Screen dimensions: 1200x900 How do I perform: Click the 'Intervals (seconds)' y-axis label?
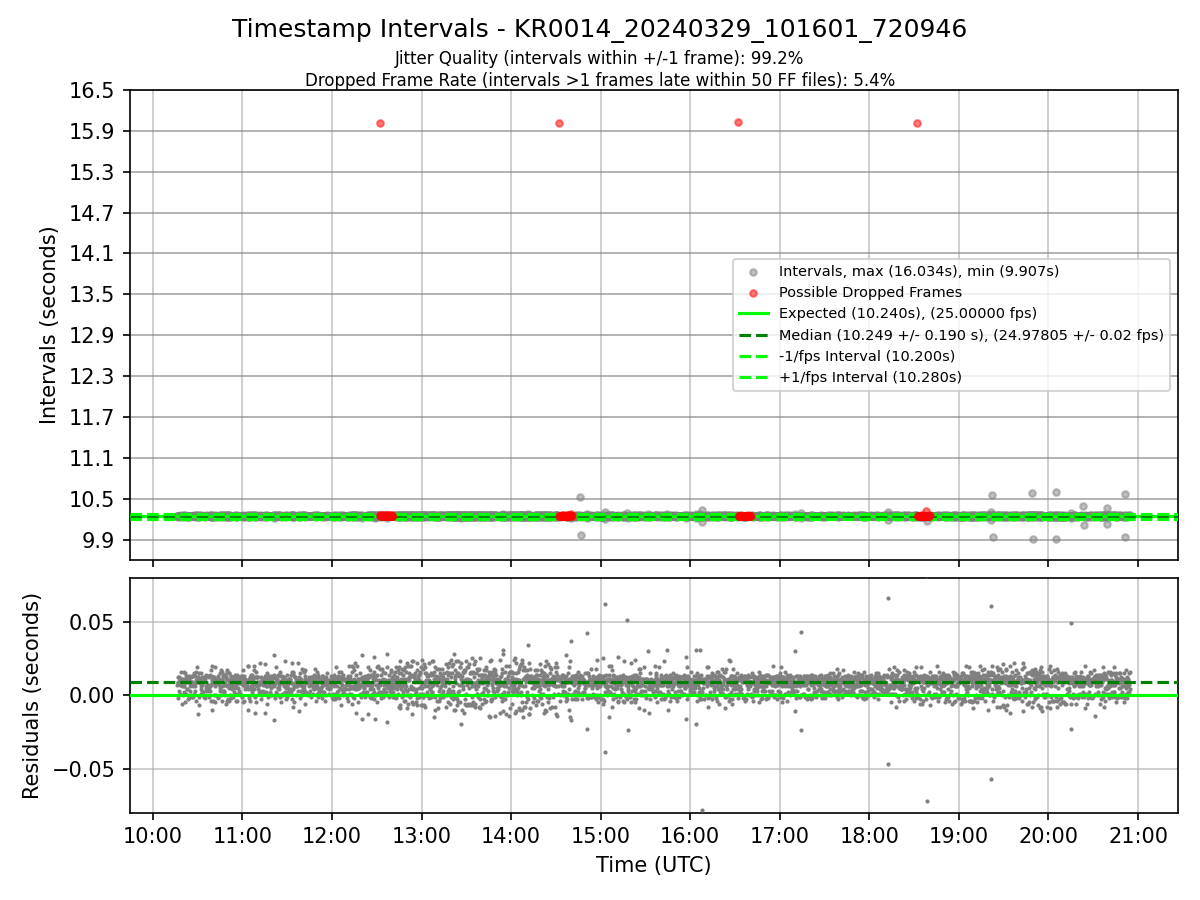[48, 325]
